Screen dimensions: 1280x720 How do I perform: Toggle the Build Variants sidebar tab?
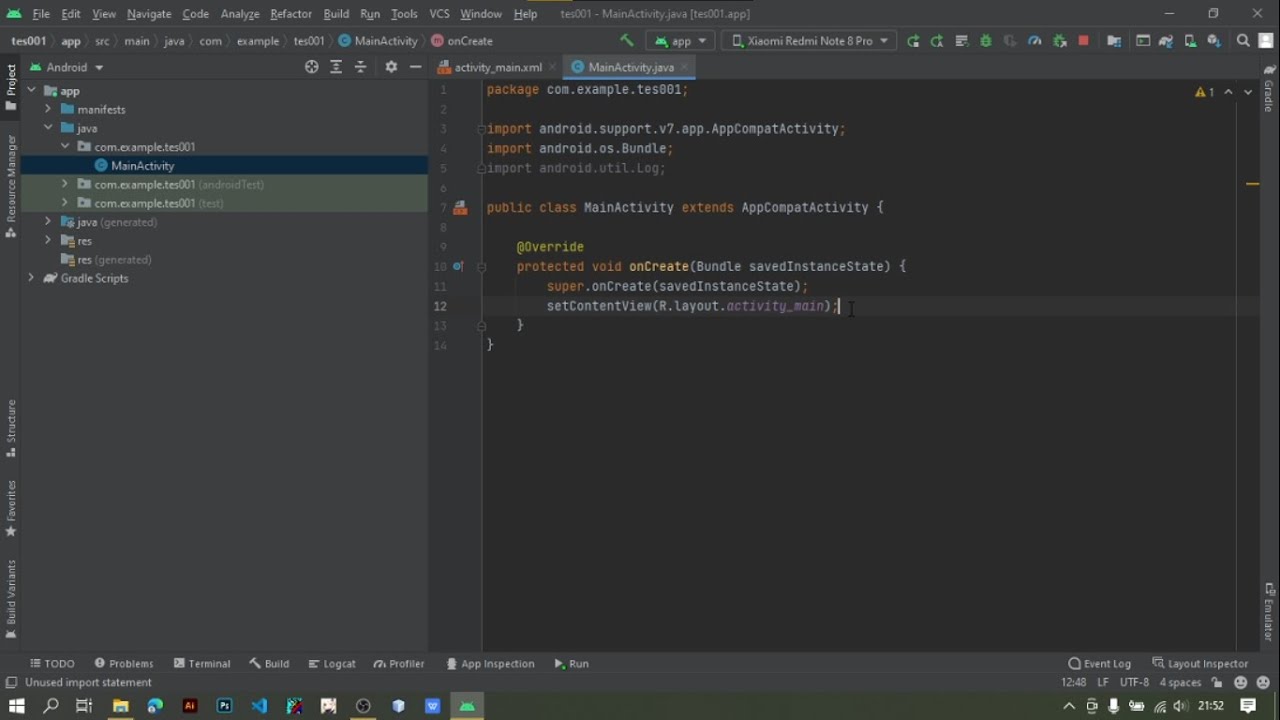click(x=10, y=598)
